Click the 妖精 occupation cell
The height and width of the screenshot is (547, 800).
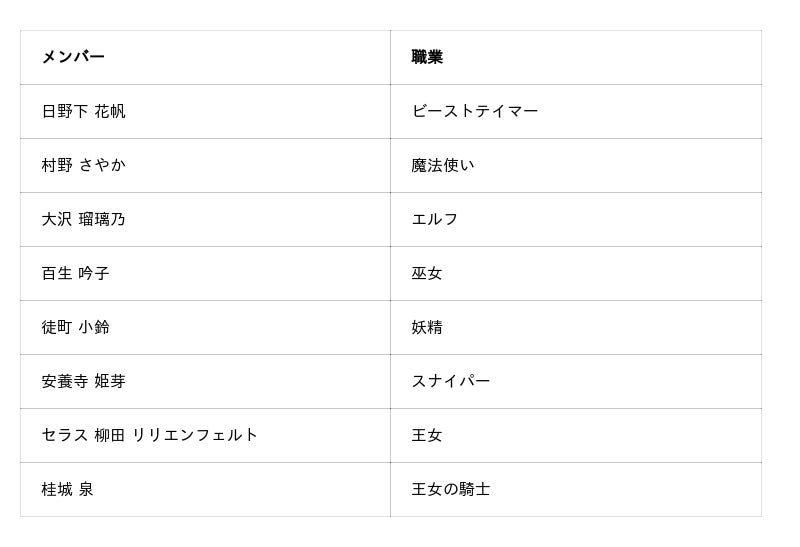[x=427, y=327]
